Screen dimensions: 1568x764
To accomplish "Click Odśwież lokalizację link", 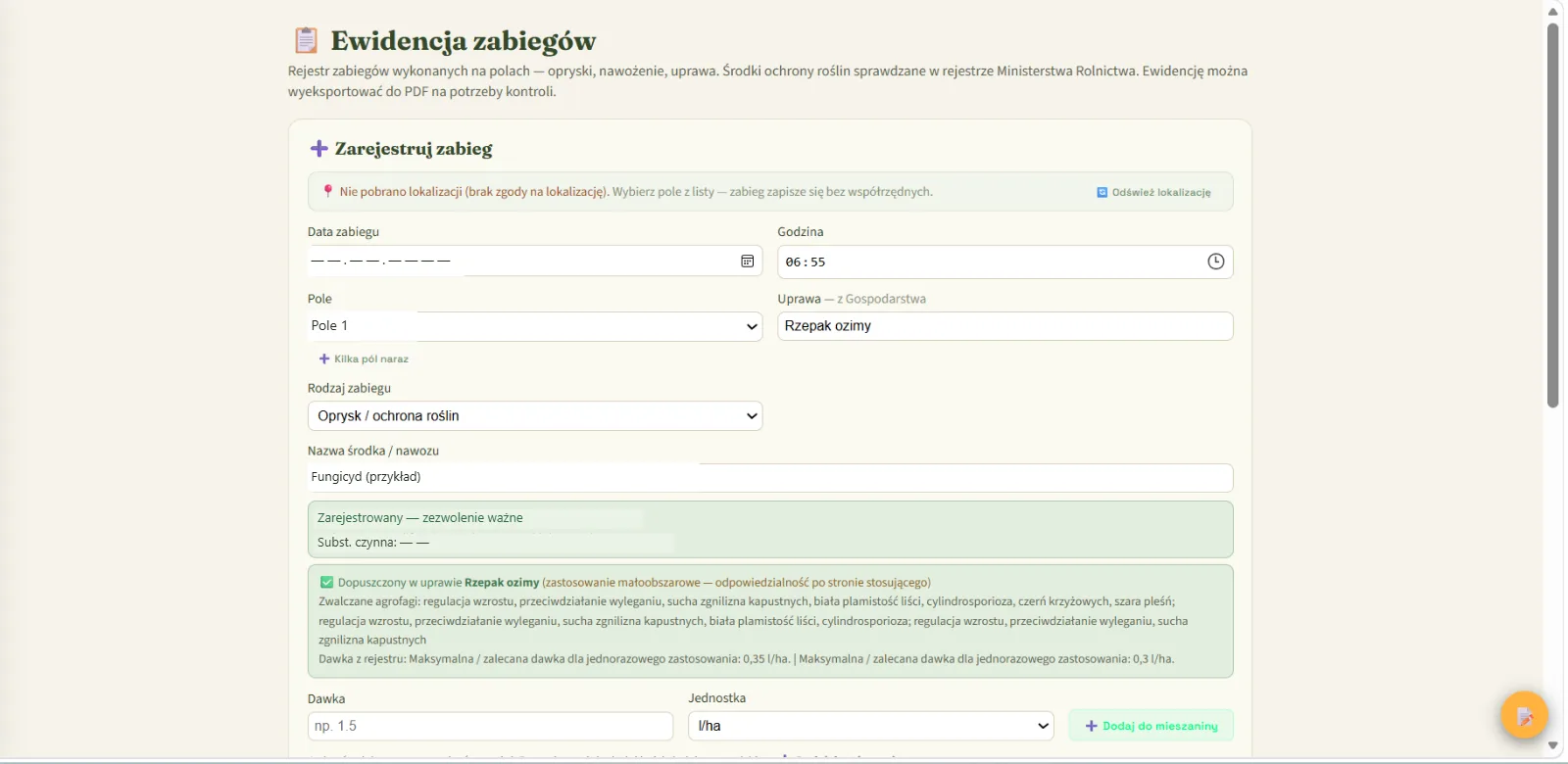I will click(1153, 192).
